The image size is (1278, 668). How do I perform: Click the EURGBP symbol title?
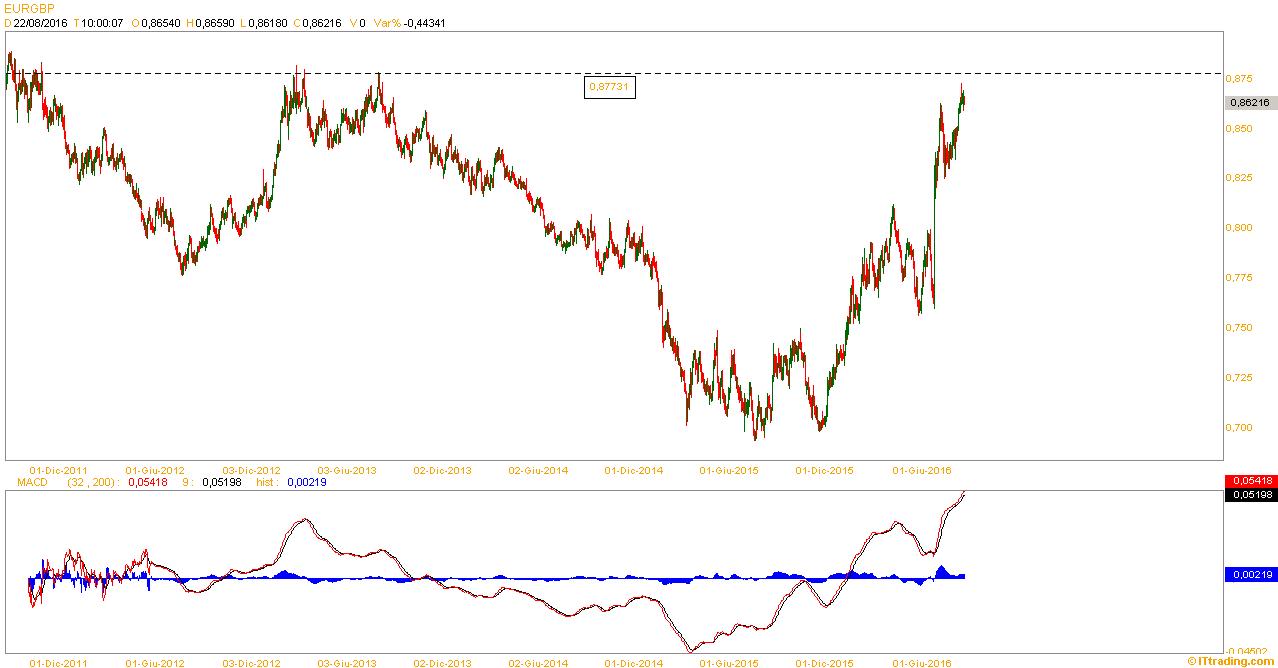27,8
